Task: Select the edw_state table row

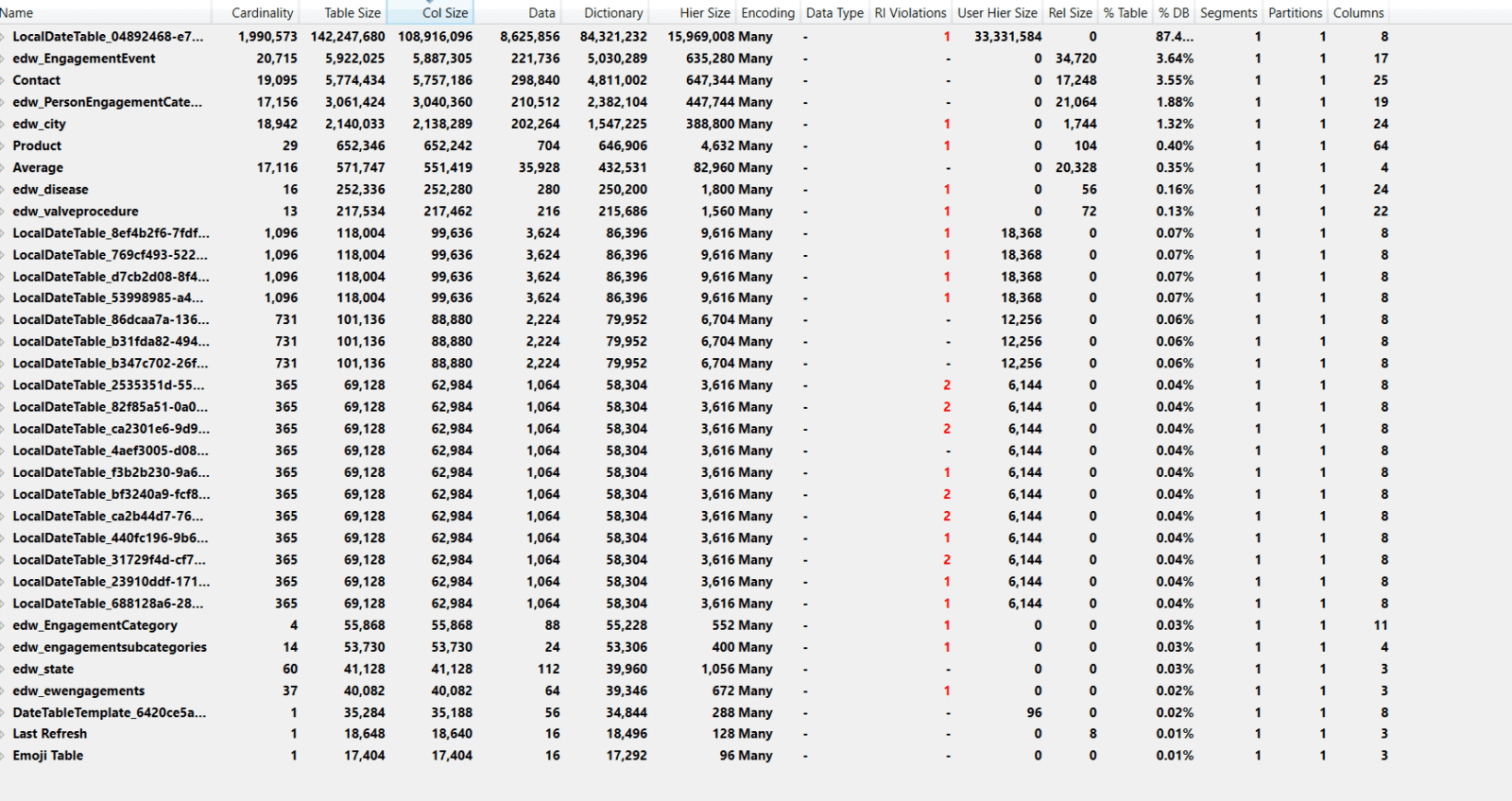Action: [695, 669]
